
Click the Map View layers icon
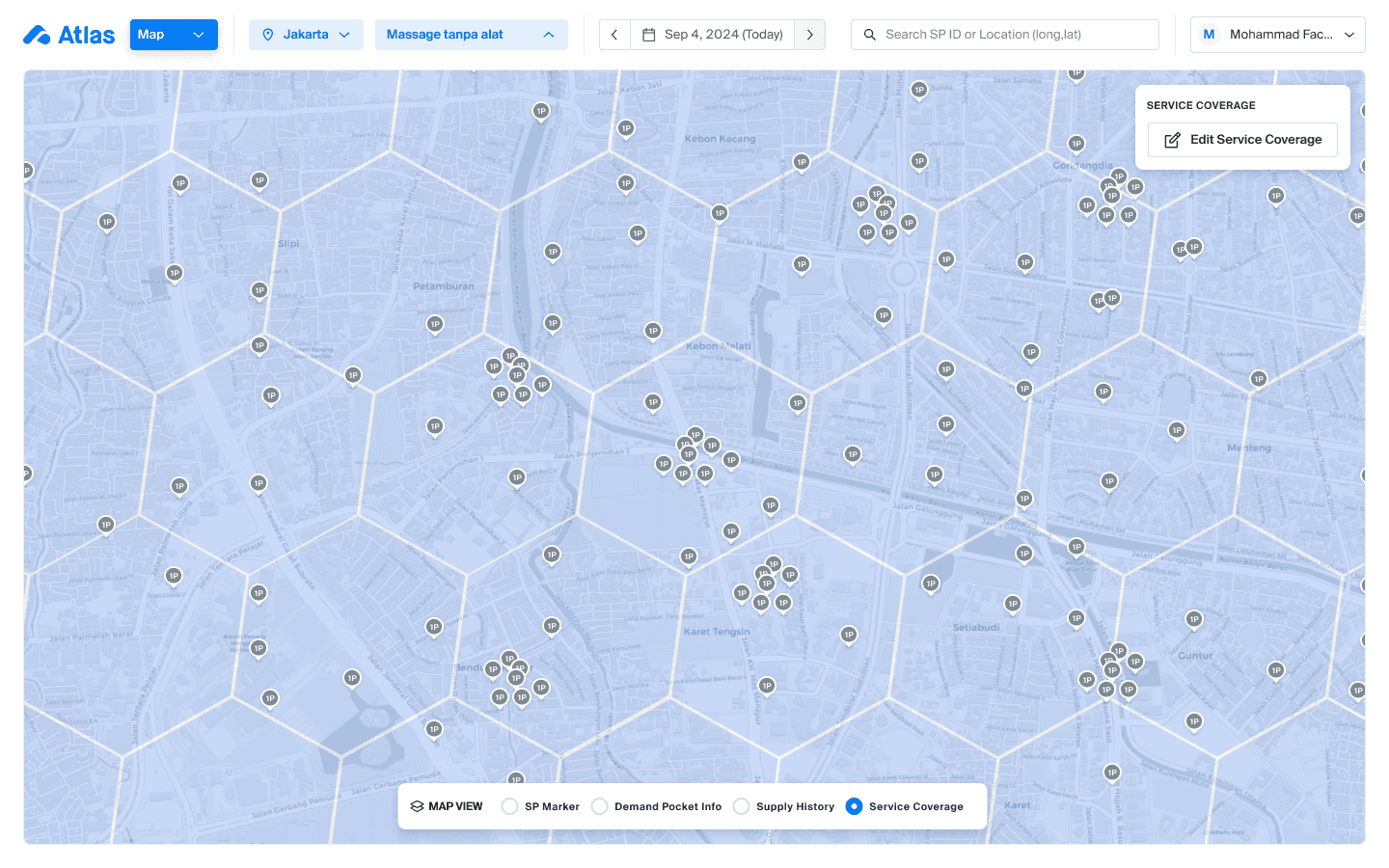[417, 806]
